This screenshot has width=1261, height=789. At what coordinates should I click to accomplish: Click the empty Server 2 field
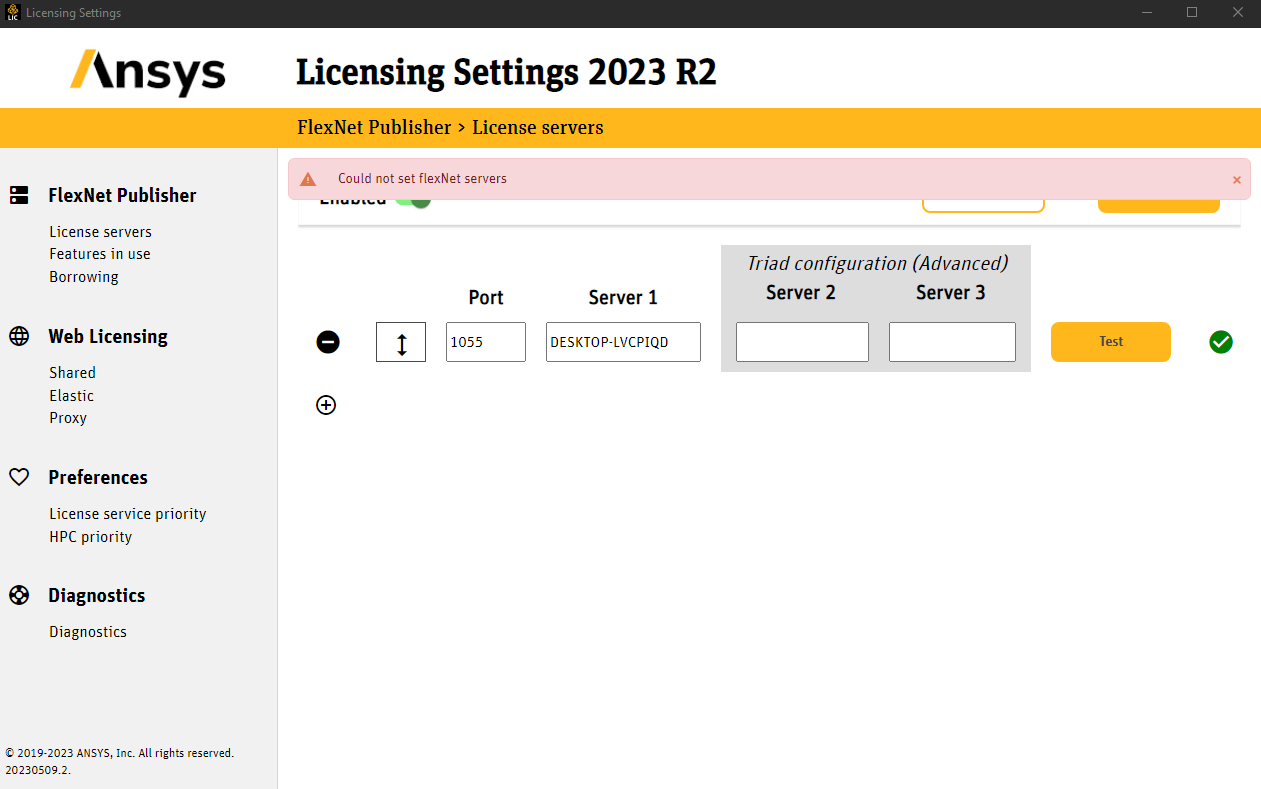(x=802, y=342)
